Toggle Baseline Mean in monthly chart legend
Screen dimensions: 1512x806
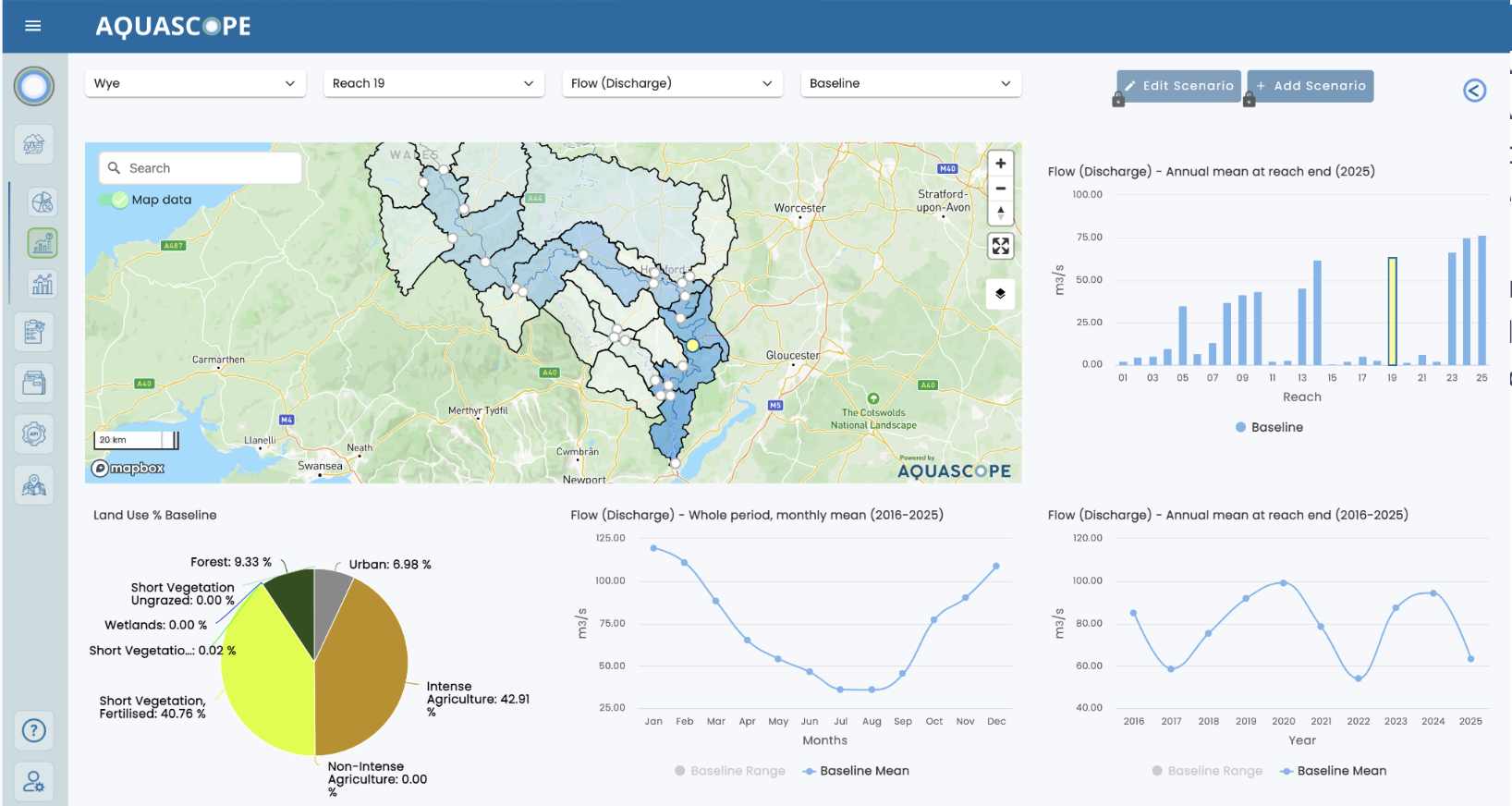click(857, 771)
